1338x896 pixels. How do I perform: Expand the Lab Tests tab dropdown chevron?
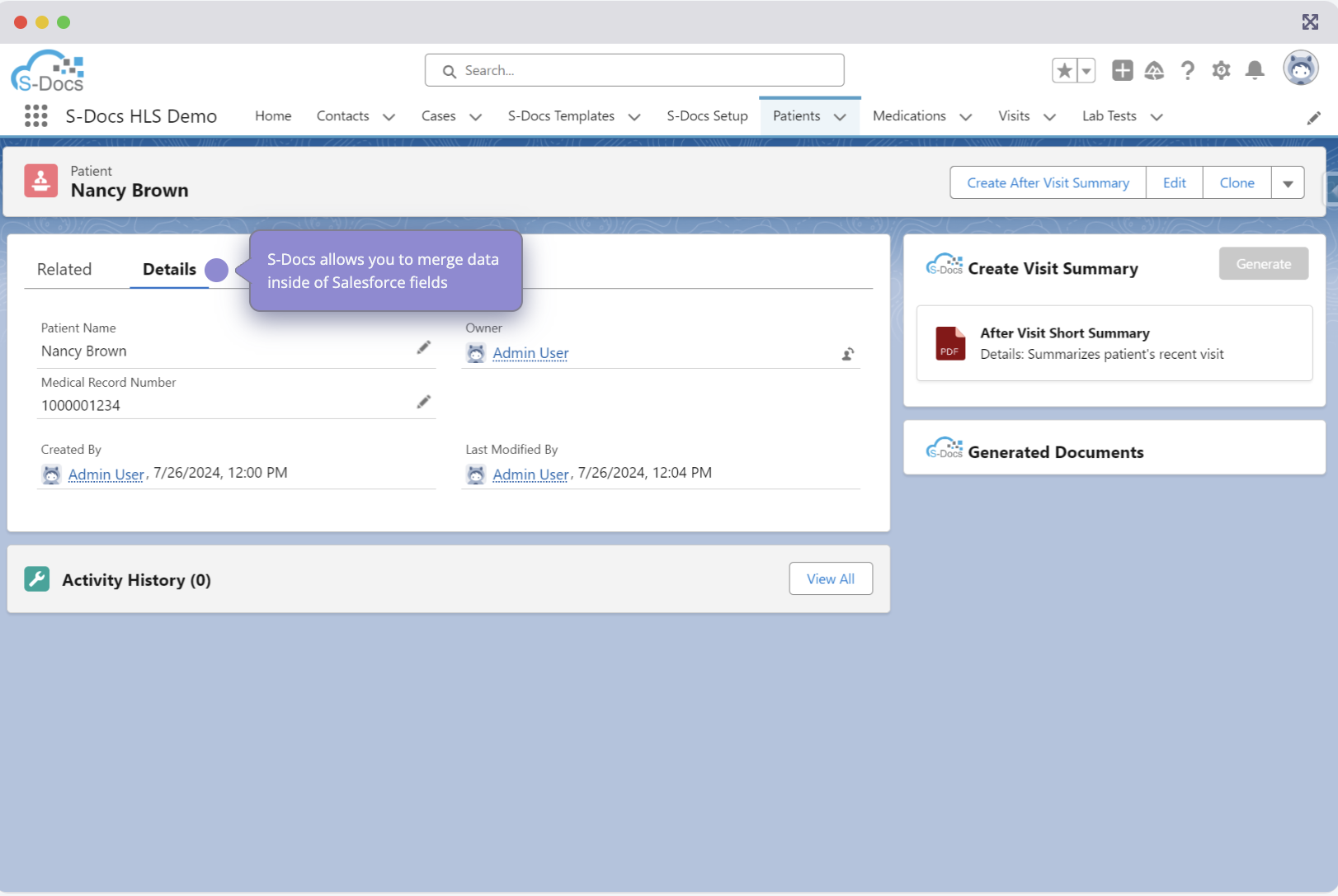coord(1157,117)
